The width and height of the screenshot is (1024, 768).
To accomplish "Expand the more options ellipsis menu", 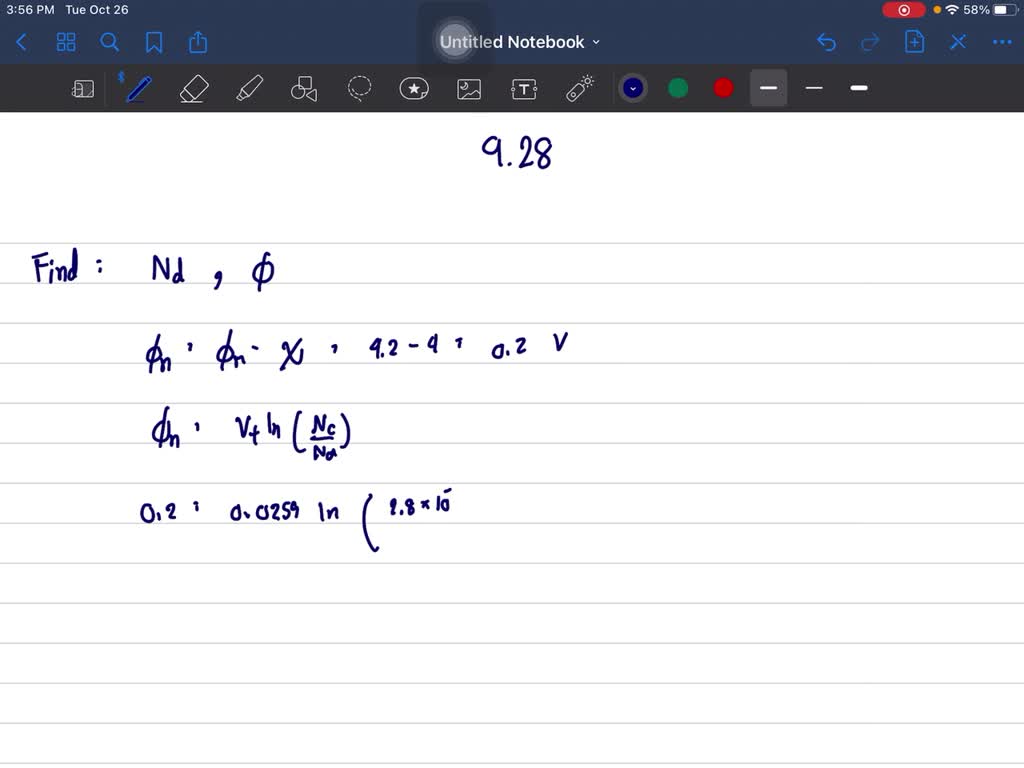I will 1001,42.
